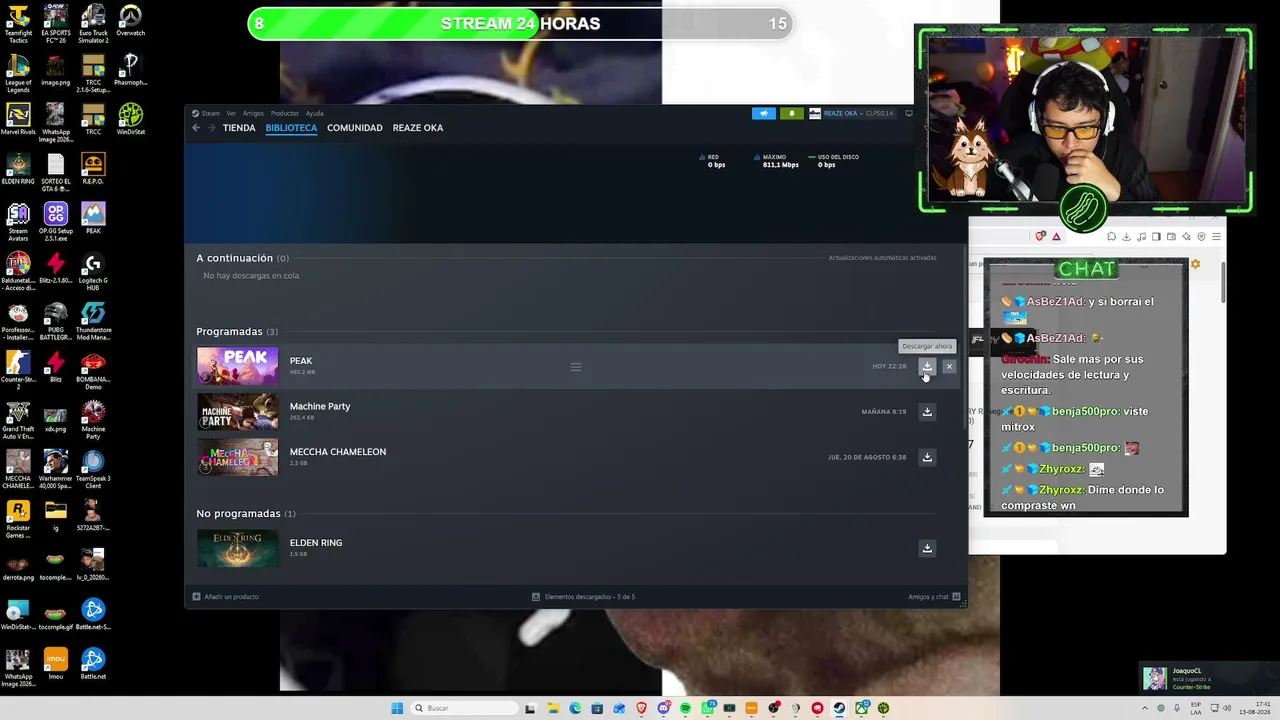The image size is (1280, 720).
Task: Switch to the TIENDA tab
Action: coord(239,128)
